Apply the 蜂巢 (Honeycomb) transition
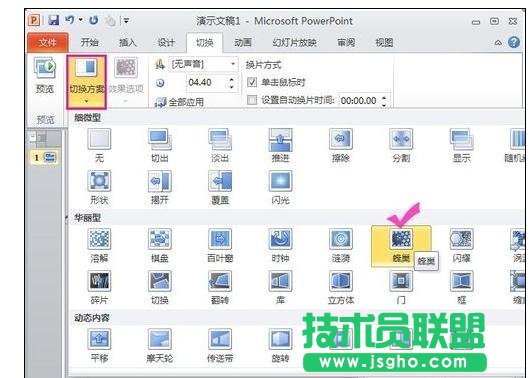Screen dimensions: 530x378 pos(401,246)
